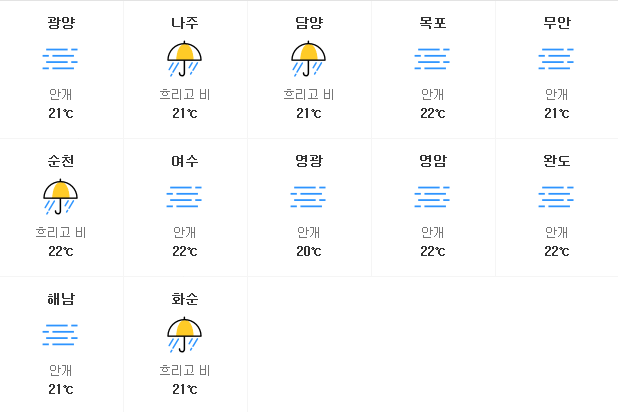Viewport: 618px width, 412px height.
Task: Click the fog icon for 완도
Action: point(557,197)
